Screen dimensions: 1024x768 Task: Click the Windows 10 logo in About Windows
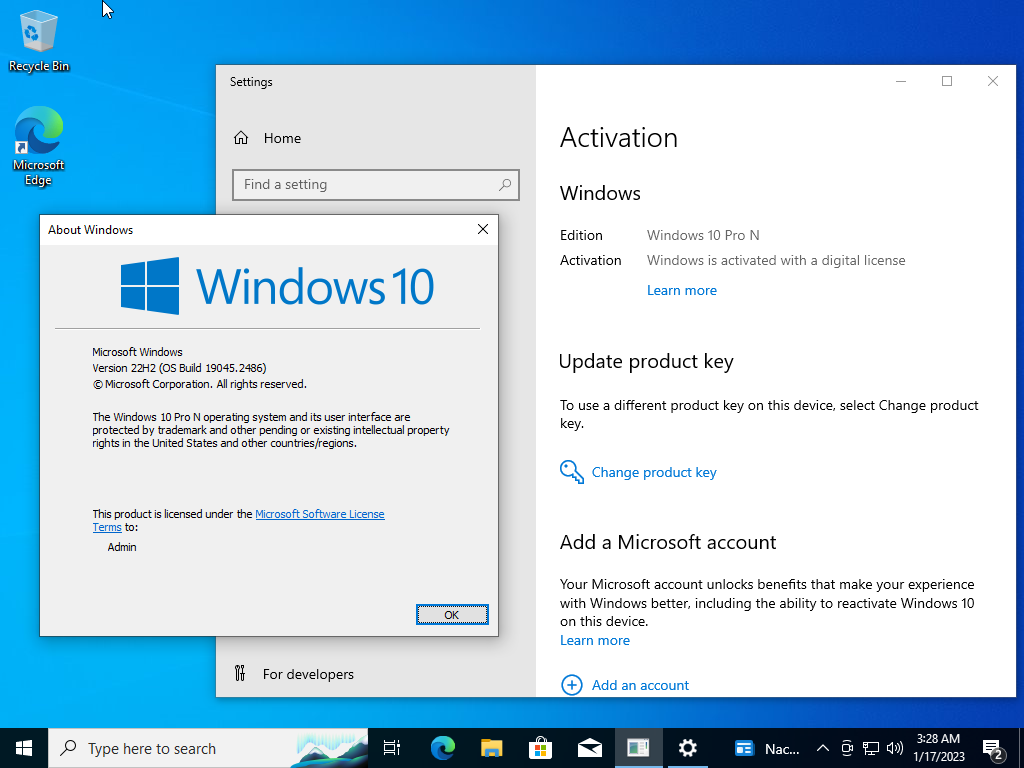(x=278, y=285)
